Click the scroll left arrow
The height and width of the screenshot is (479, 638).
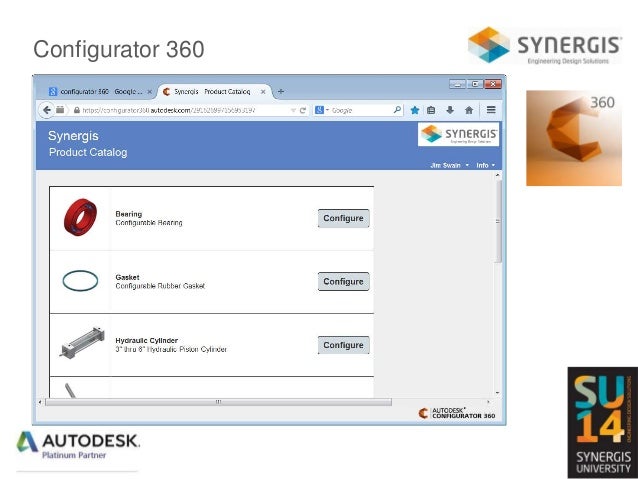click(40, 402)
